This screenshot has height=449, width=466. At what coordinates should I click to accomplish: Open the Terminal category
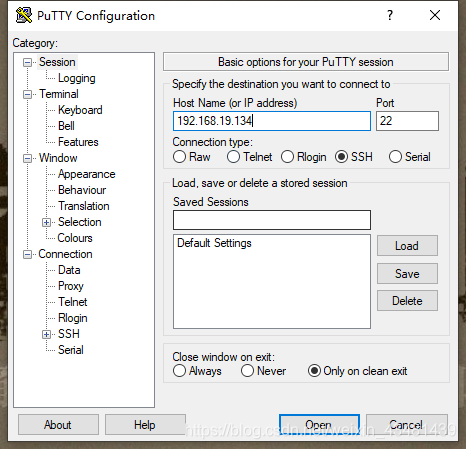[x=59, y=94]
